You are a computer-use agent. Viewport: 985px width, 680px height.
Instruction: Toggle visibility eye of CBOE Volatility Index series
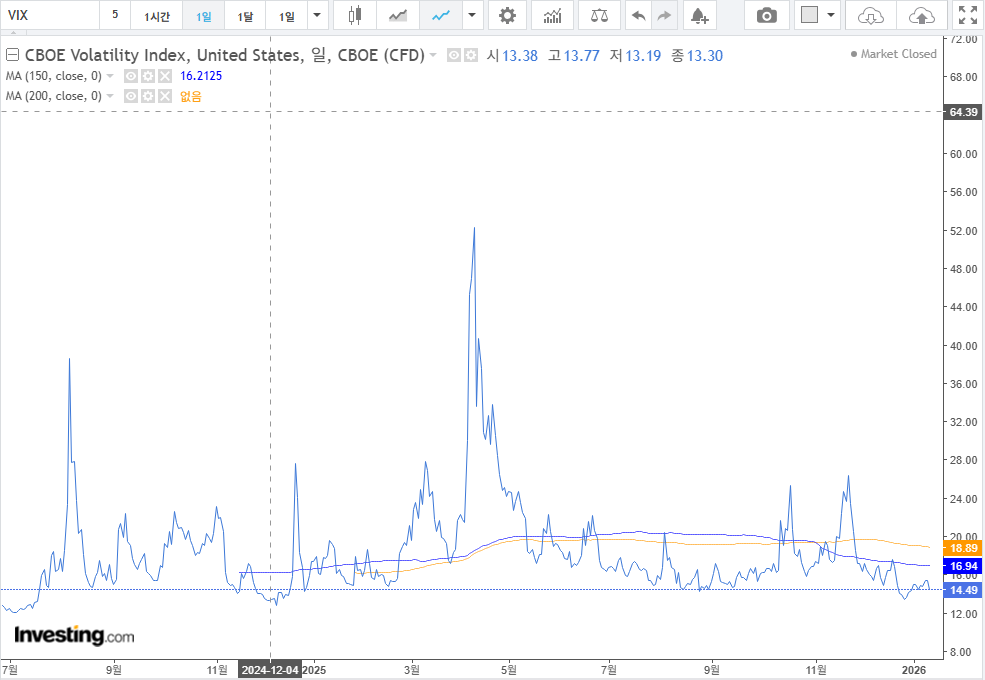(x=454, y=55)
